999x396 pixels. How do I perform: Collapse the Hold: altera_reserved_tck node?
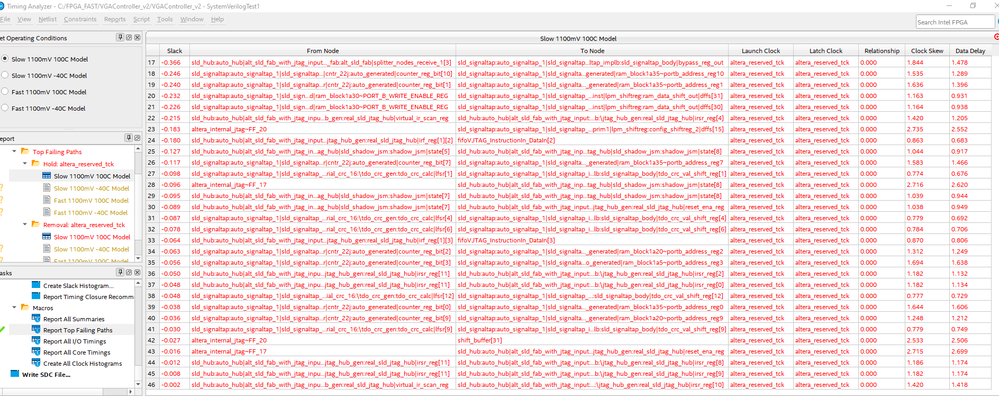point(25,164)
